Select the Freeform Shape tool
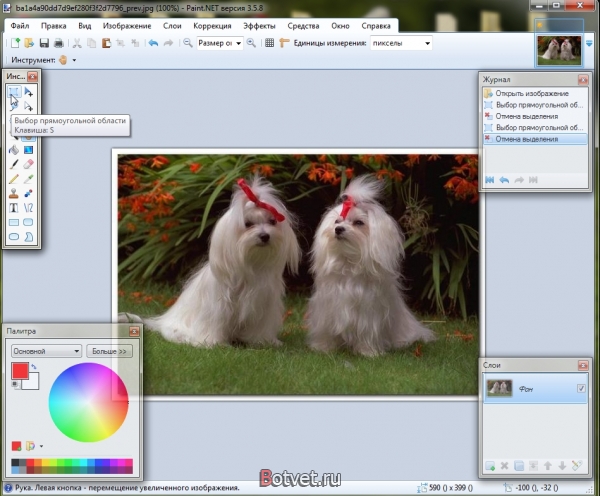This screenshot has height=496, width=600. [x=29, y=237]
